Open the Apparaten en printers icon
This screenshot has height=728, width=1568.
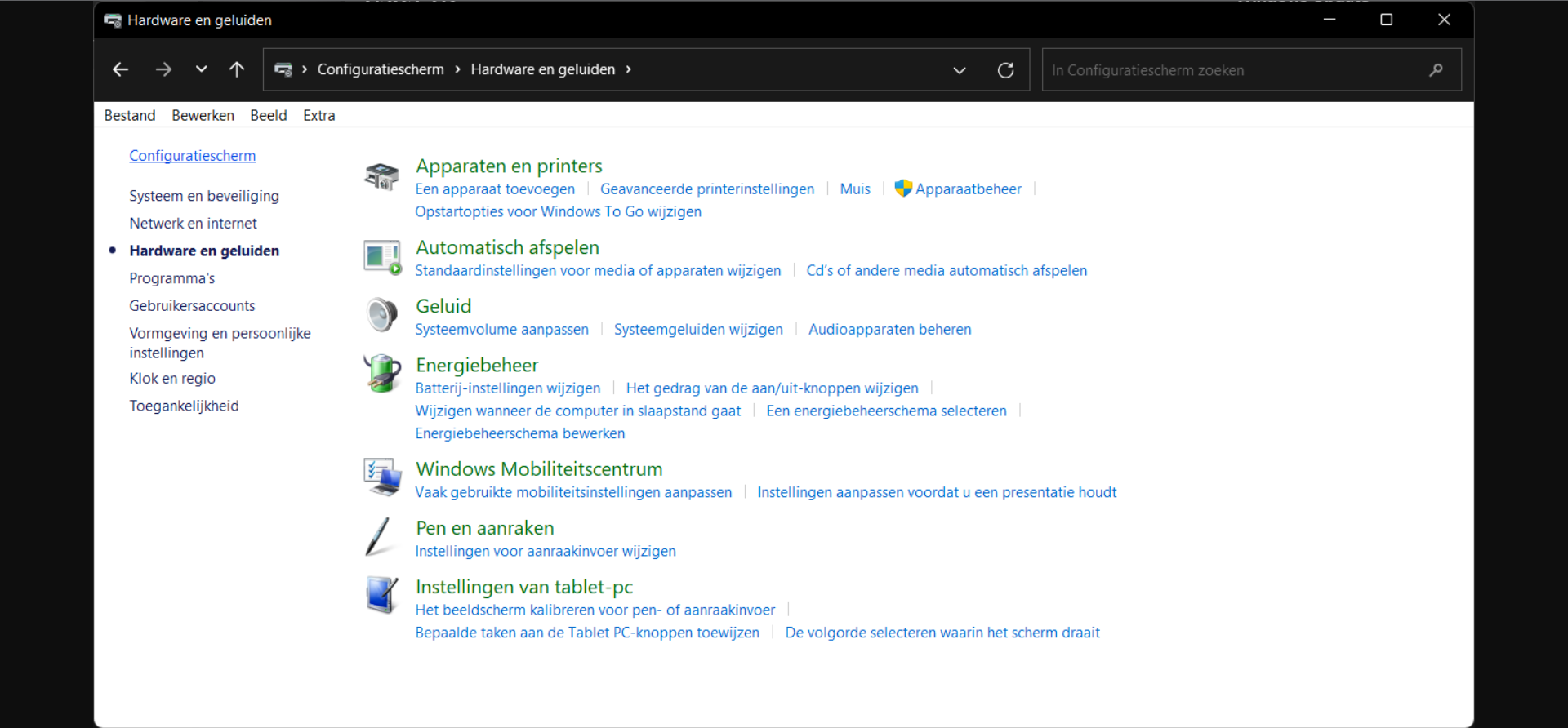[381, 175]
